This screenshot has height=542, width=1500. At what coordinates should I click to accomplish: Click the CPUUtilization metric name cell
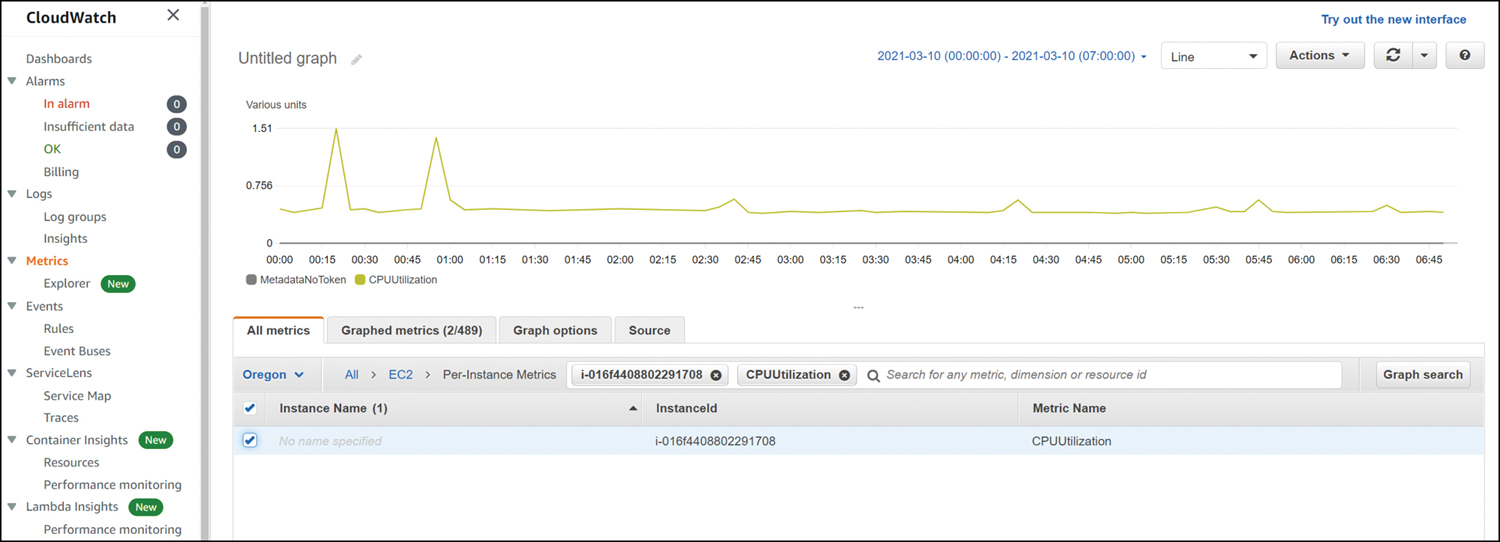click(1072, 441)
